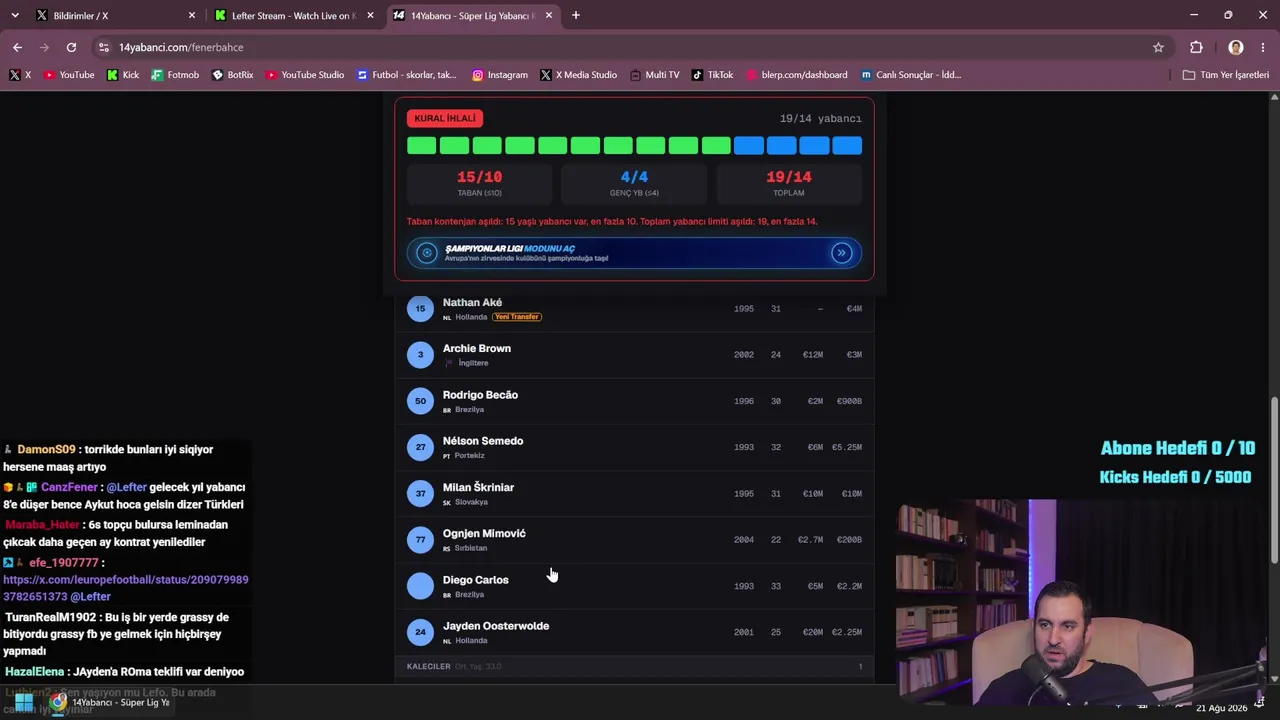
Task: Click the Yeni Transfer tag beside Nathan Aké
Action: point(517,317)
